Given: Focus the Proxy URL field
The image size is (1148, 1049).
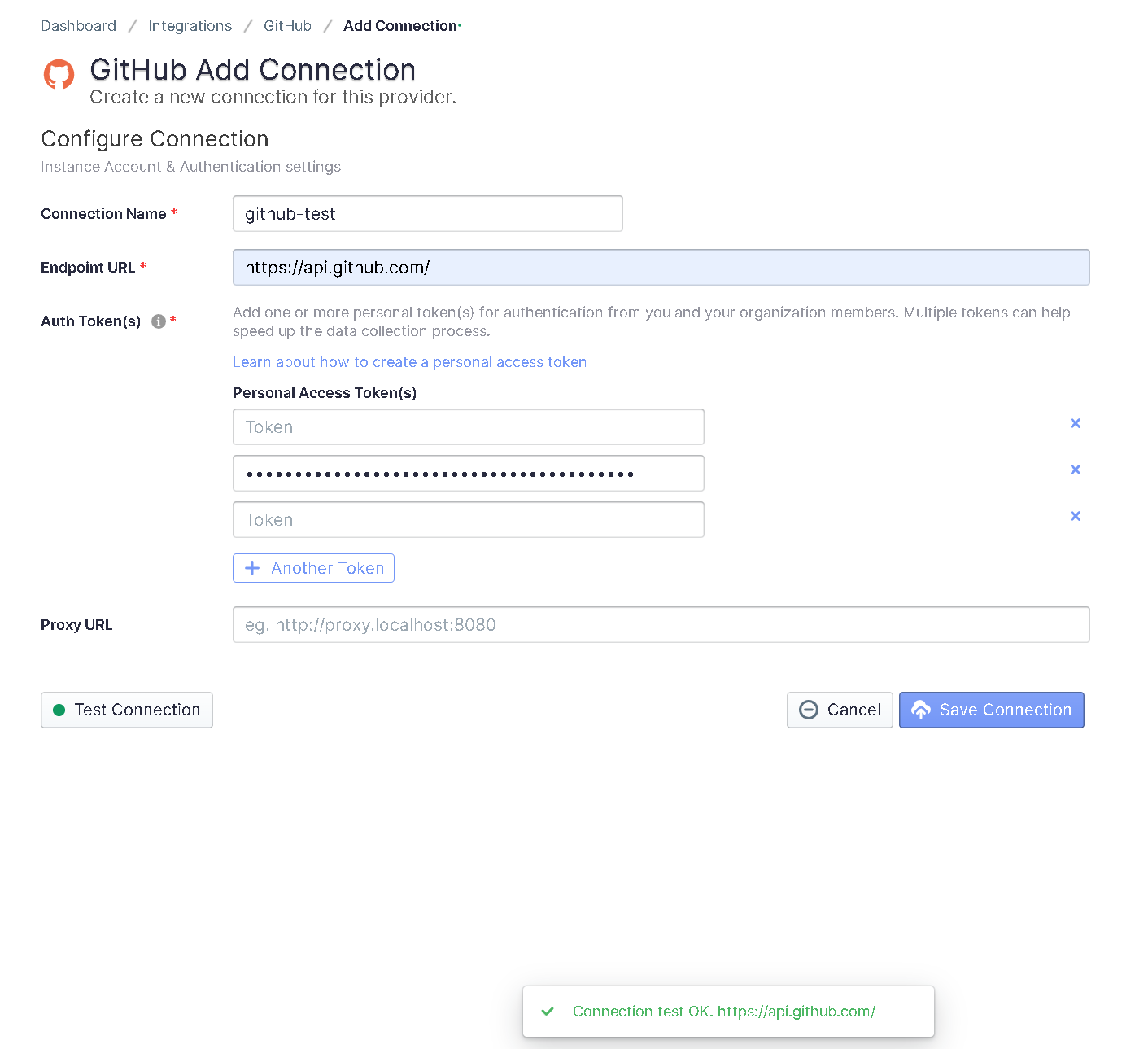Looking at the screenshot, I should [661, 624].
